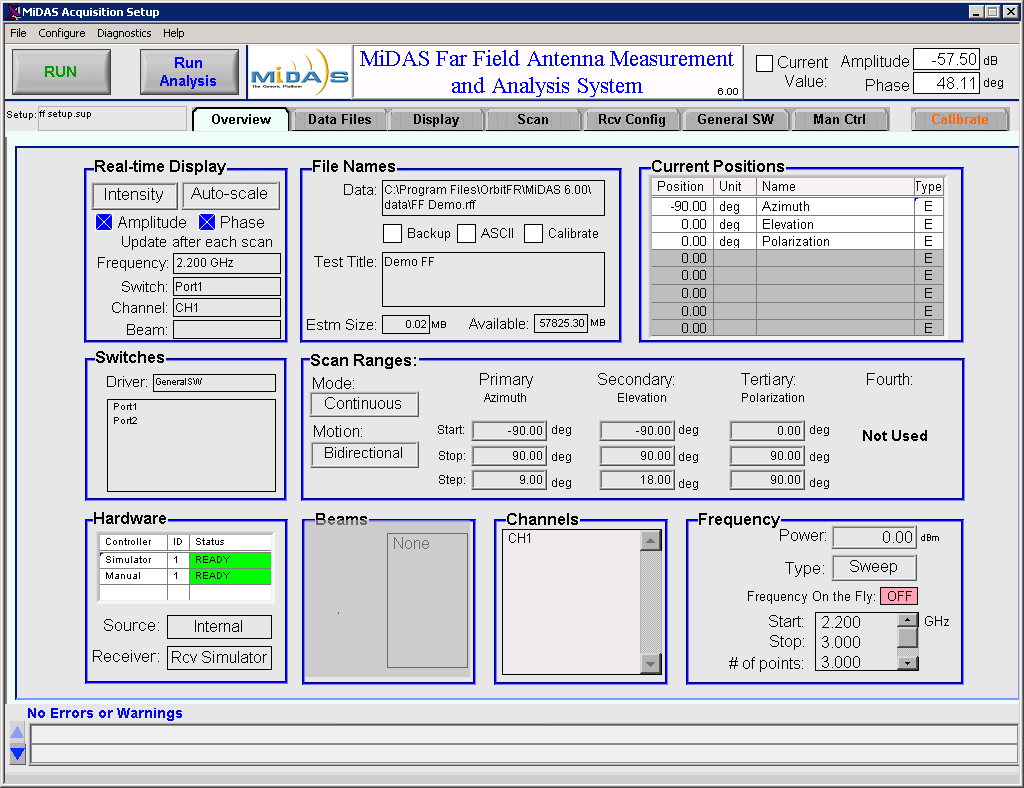Switch to the Data Files tab
Screen dimensions: 1024x788
[340, 119]
